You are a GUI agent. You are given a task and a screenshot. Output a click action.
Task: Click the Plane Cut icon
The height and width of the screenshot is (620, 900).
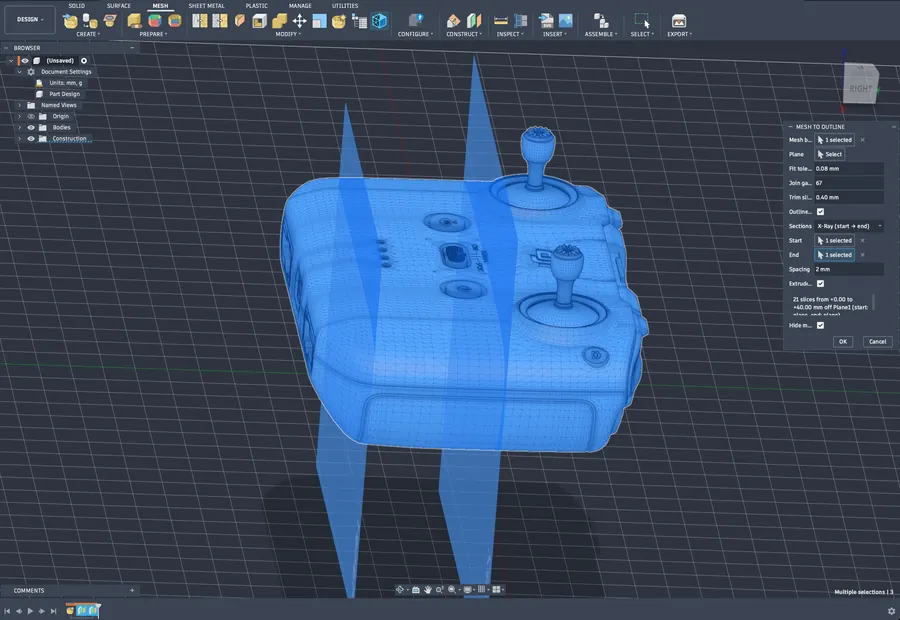[240, 21]
